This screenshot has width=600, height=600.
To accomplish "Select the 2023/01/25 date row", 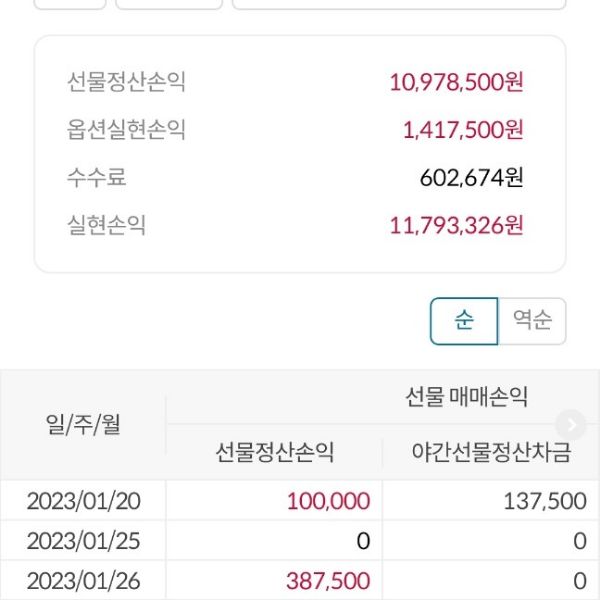I will 83,541.
